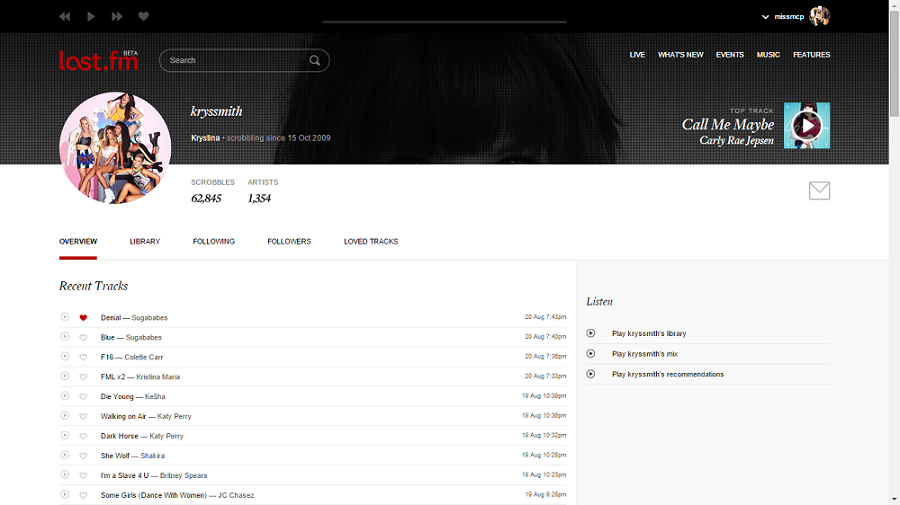This screenshot has height=505, width=900.
Task: Open Shakira artist link
Action: 152,456
